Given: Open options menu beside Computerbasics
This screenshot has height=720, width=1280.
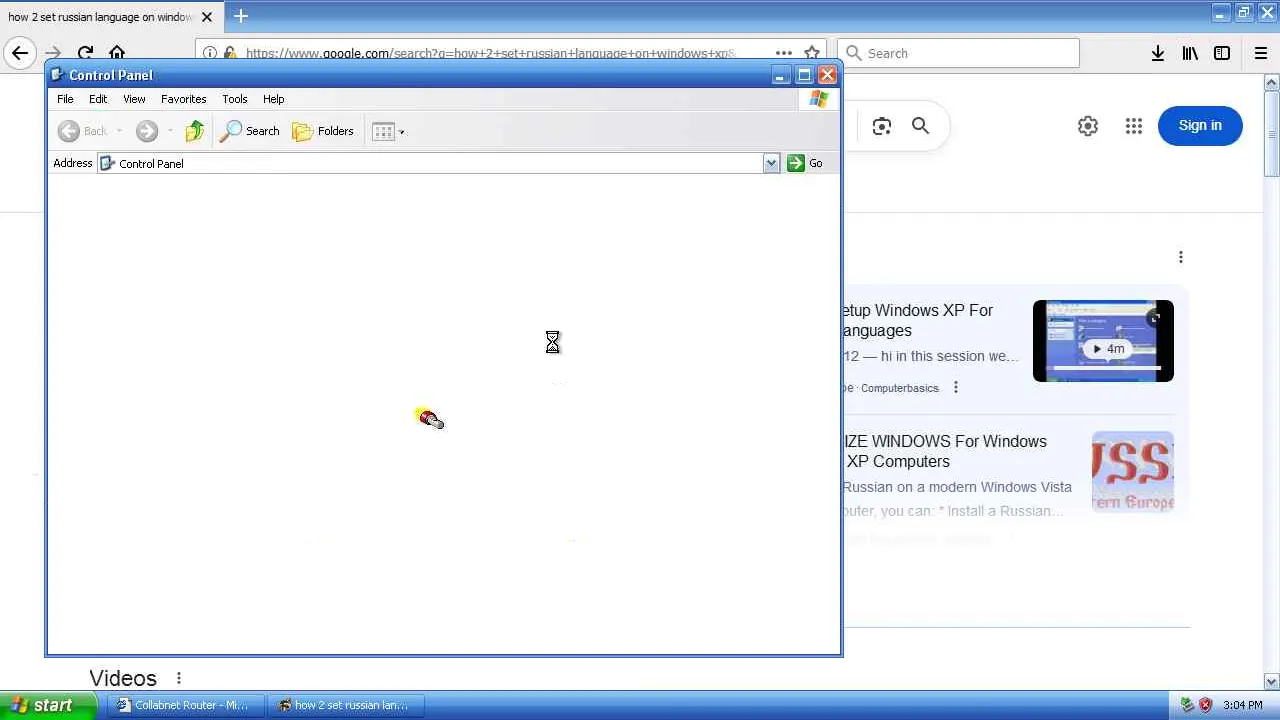Looking at the screenshot, I should coord(956,387).
